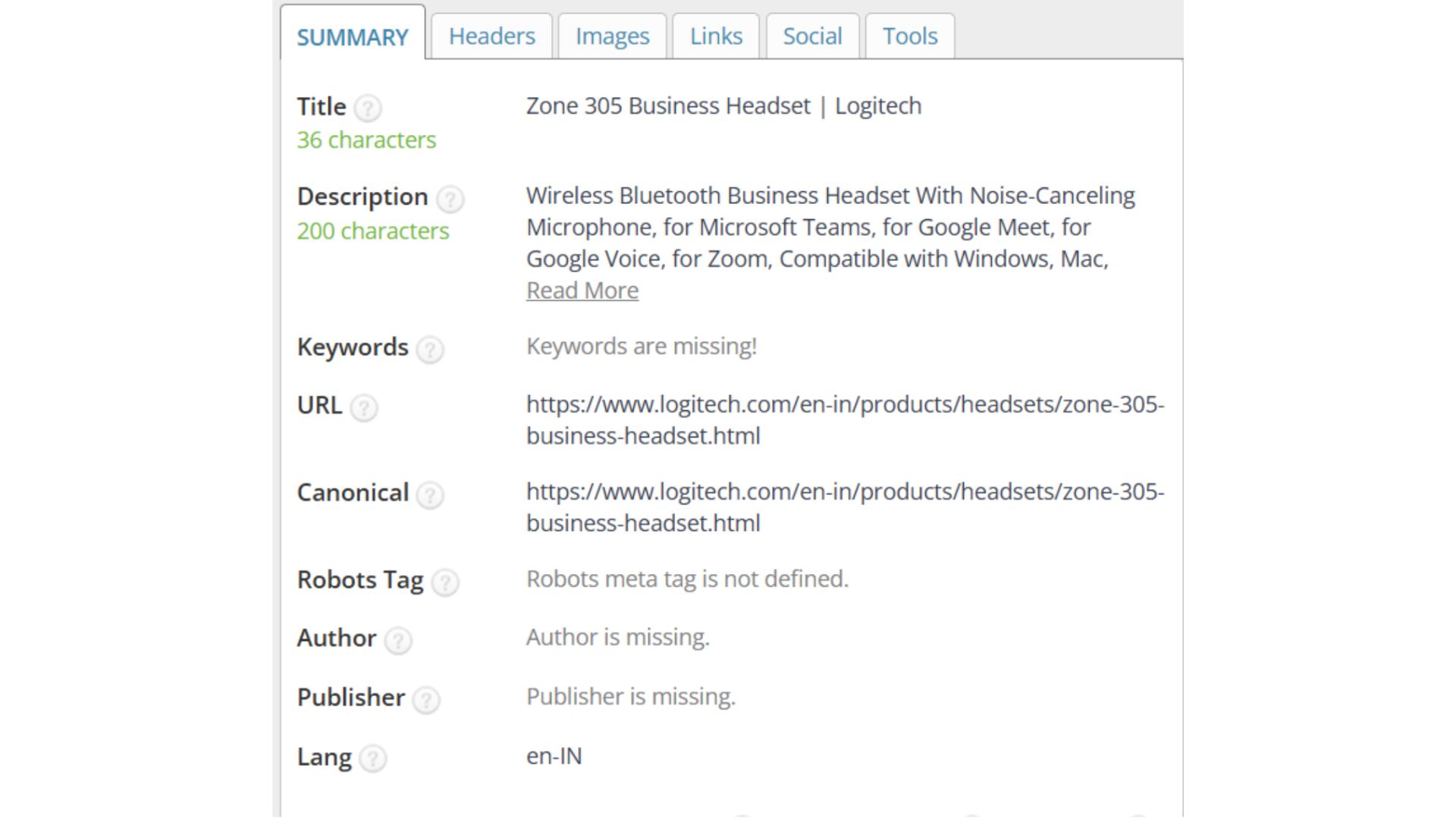Select the page title 'Zone 305 Business Headset | Logitech'

(724, 105)
